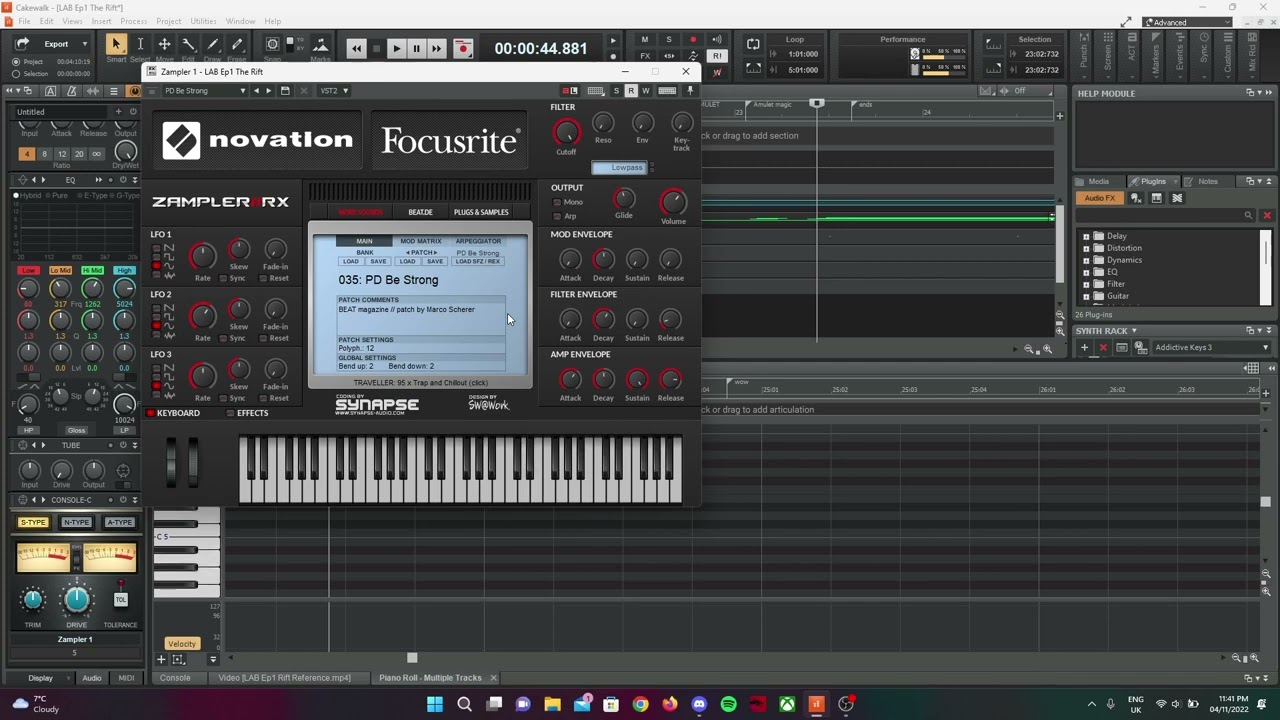Open the SYNTH RACK header dropdown

click(1134, 331)
